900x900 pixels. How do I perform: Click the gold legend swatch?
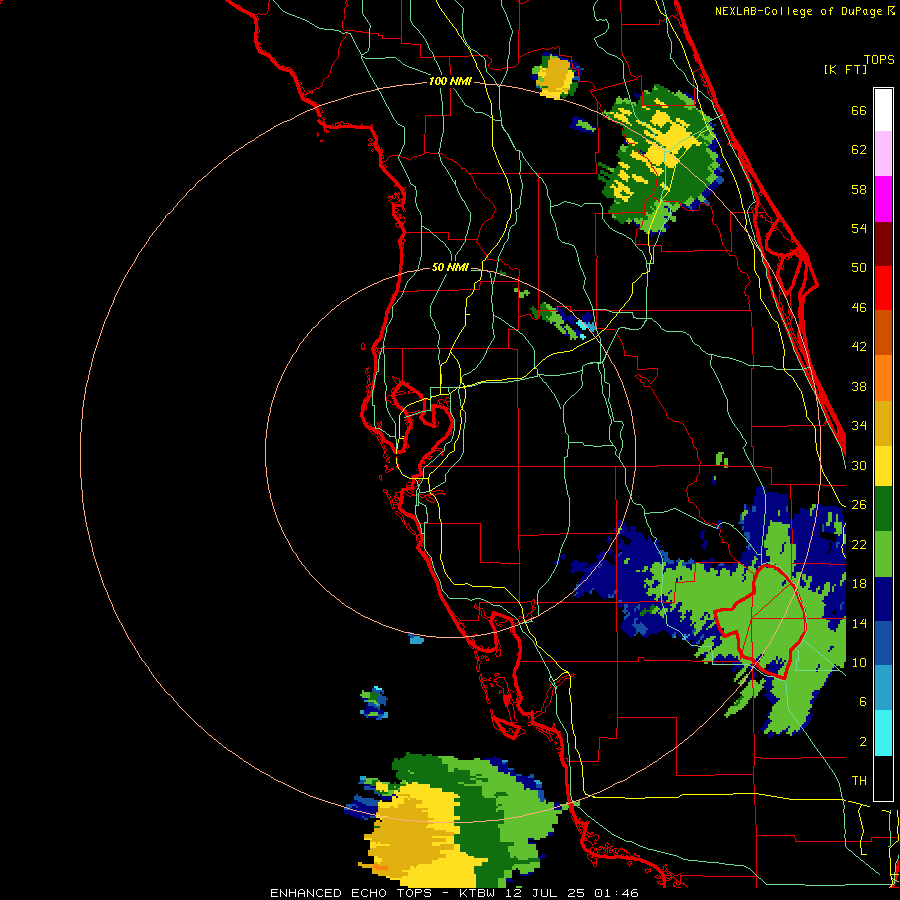(883, 423)
